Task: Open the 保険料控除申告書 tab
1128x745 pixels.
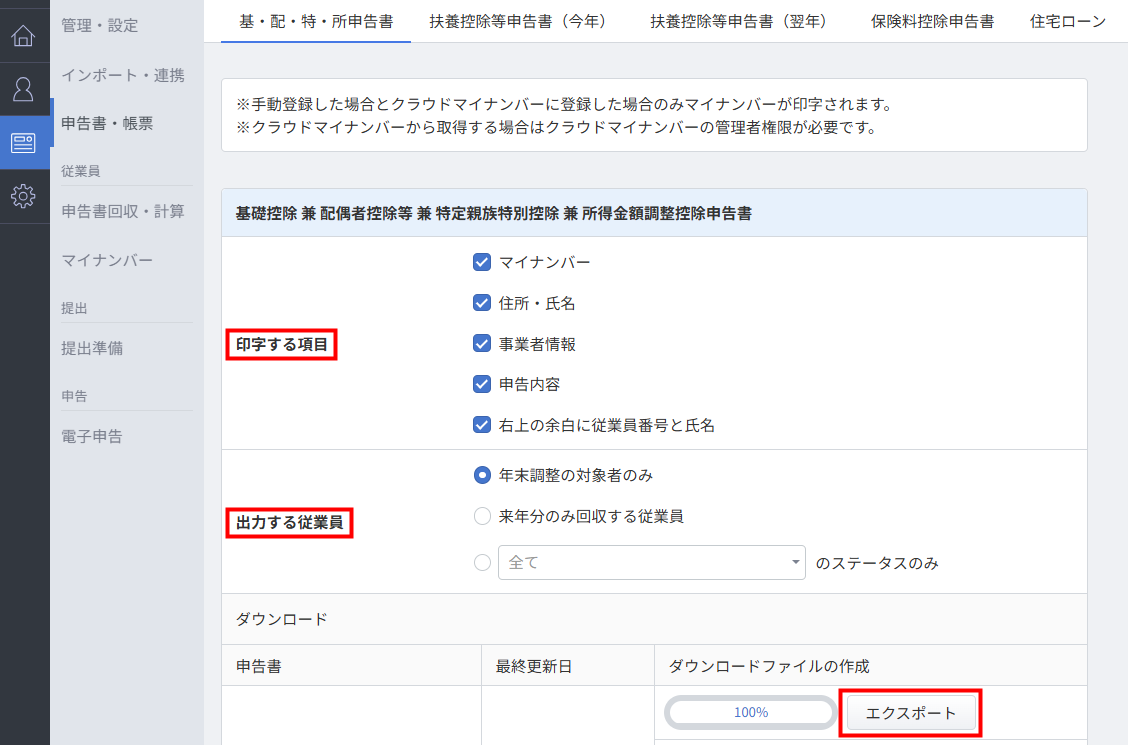Action: point(932,21)
